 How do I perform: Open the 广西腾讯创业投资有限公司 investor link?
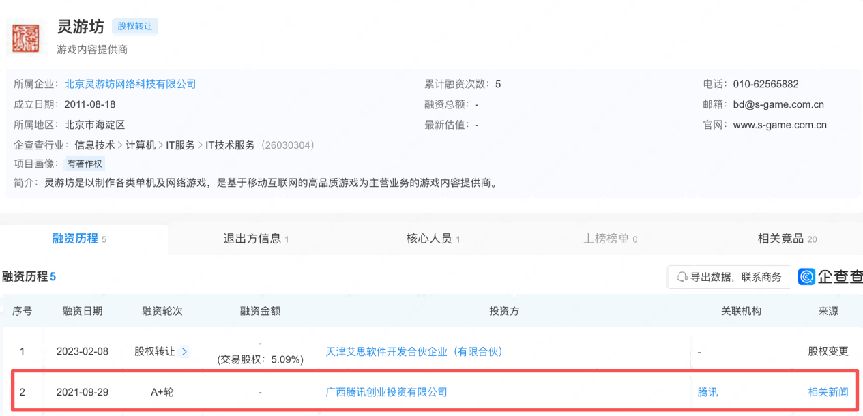386,392
